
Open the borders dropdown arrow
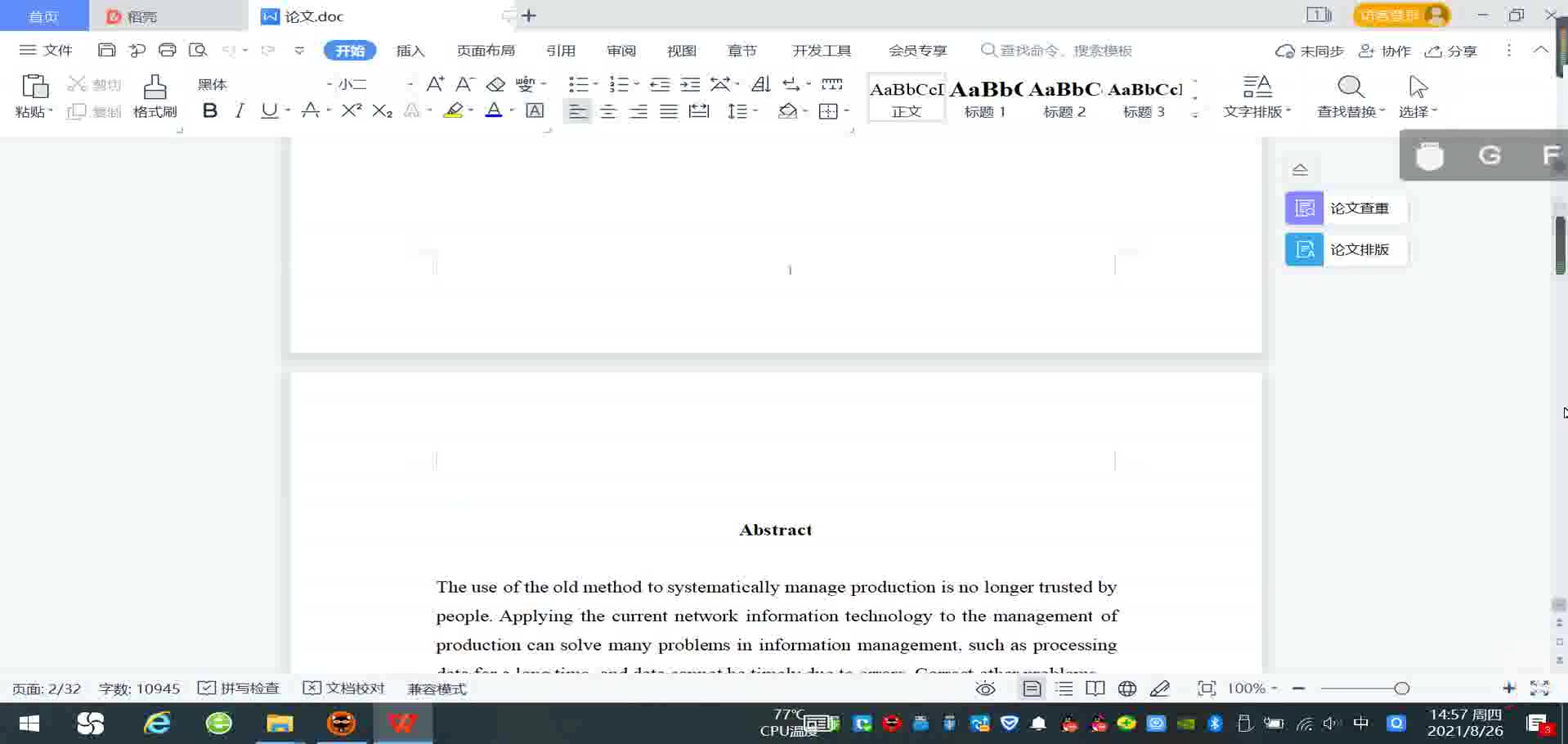[846, 110]
